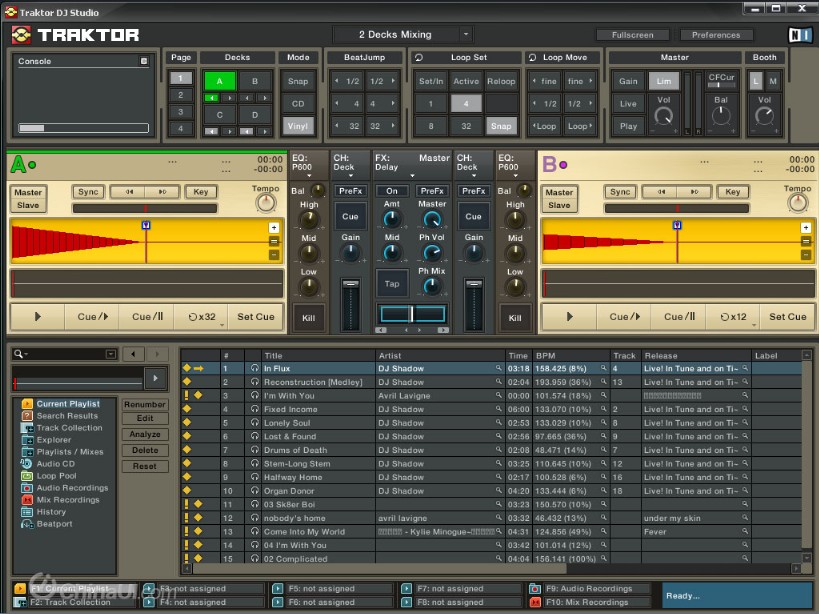Expand Deck B loop length x12 dropdown
The width and height of the screenshot is (819, 614).
754,325
